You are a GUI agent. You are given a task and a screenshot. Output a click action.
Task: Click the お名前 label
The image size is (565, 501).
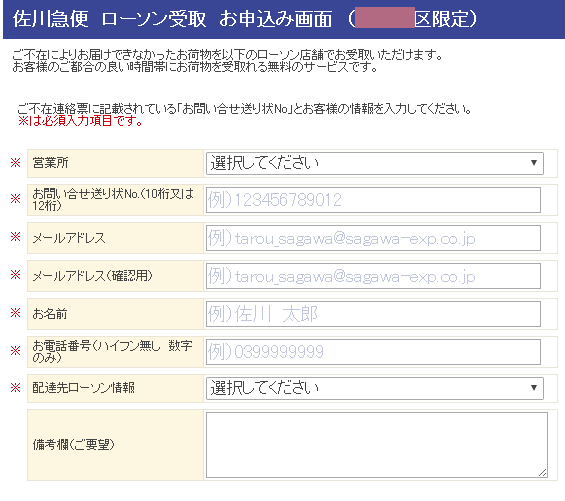50,314
